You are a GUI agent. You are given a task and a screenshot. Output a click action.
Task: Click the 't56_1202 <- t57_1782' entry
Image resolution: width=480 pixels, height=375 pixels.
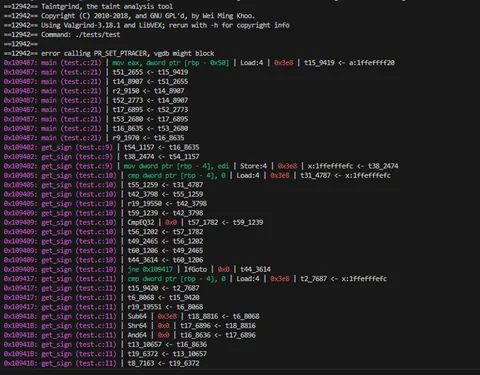[x=165, y=232]
